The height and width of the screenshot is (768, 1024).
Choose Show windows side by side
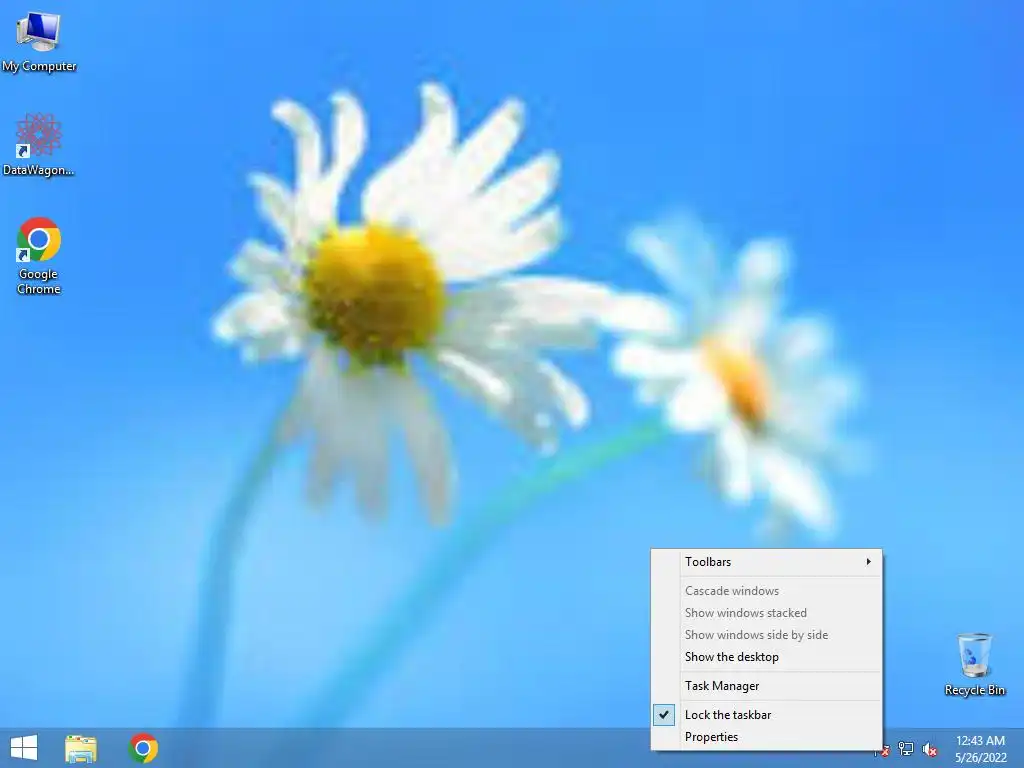[767, 635]
